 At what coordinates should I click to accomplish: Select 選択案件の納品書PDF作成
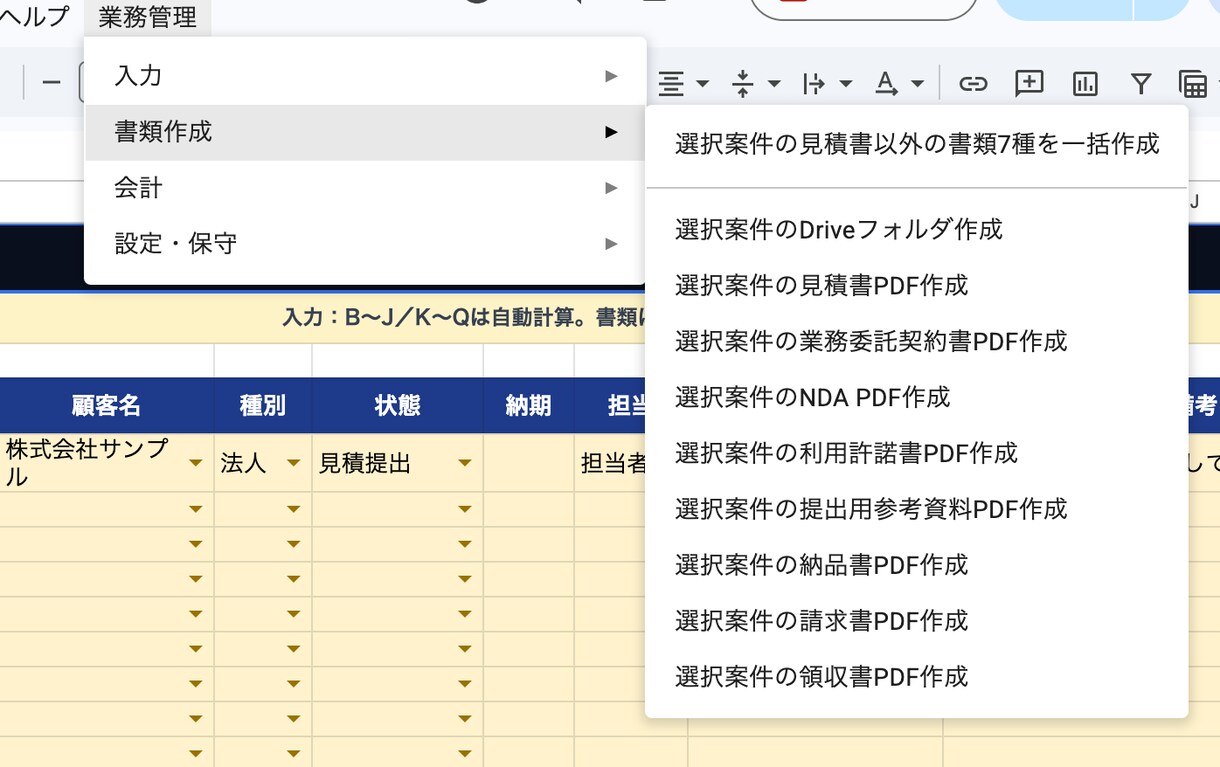pyautogui.click(x=917, y=566)
